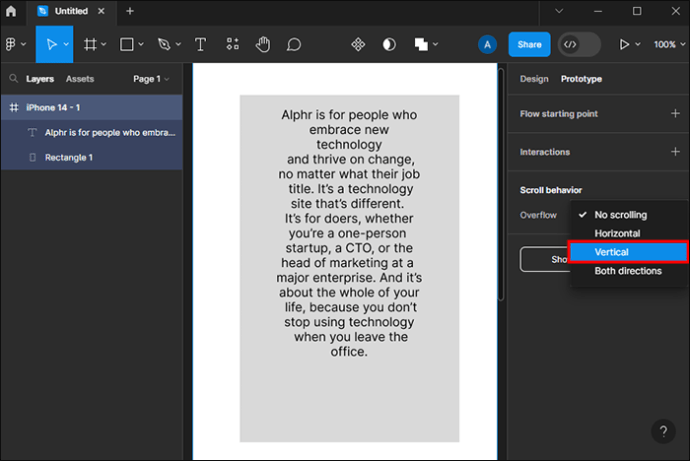Toggle Dev Mode switch
The width and height of the screenshot is (690, 461).
coord(579,45)
